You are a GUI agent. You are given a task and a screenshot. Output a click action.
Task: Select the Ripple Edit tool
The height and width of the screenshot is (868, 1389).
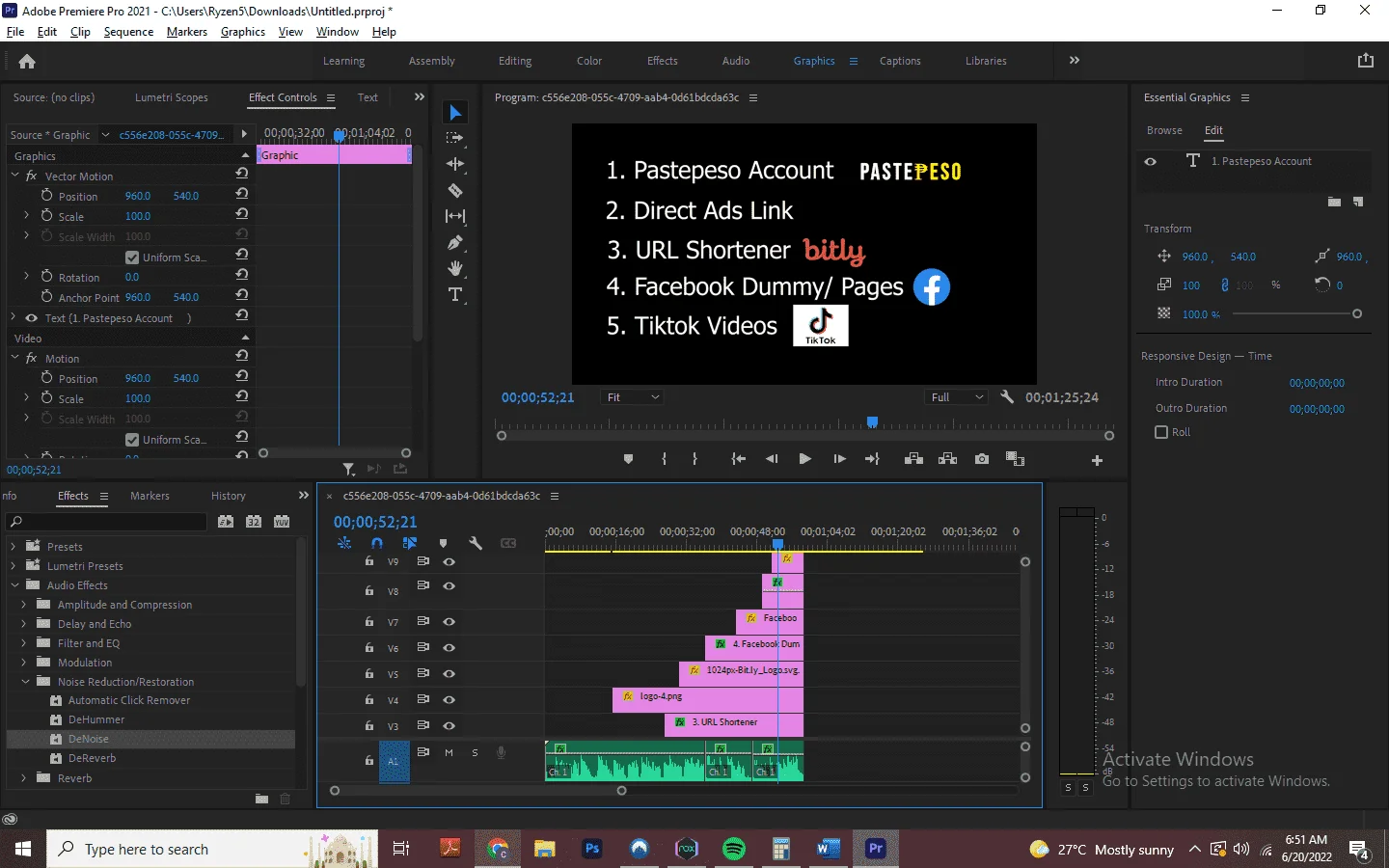[455, 164]
